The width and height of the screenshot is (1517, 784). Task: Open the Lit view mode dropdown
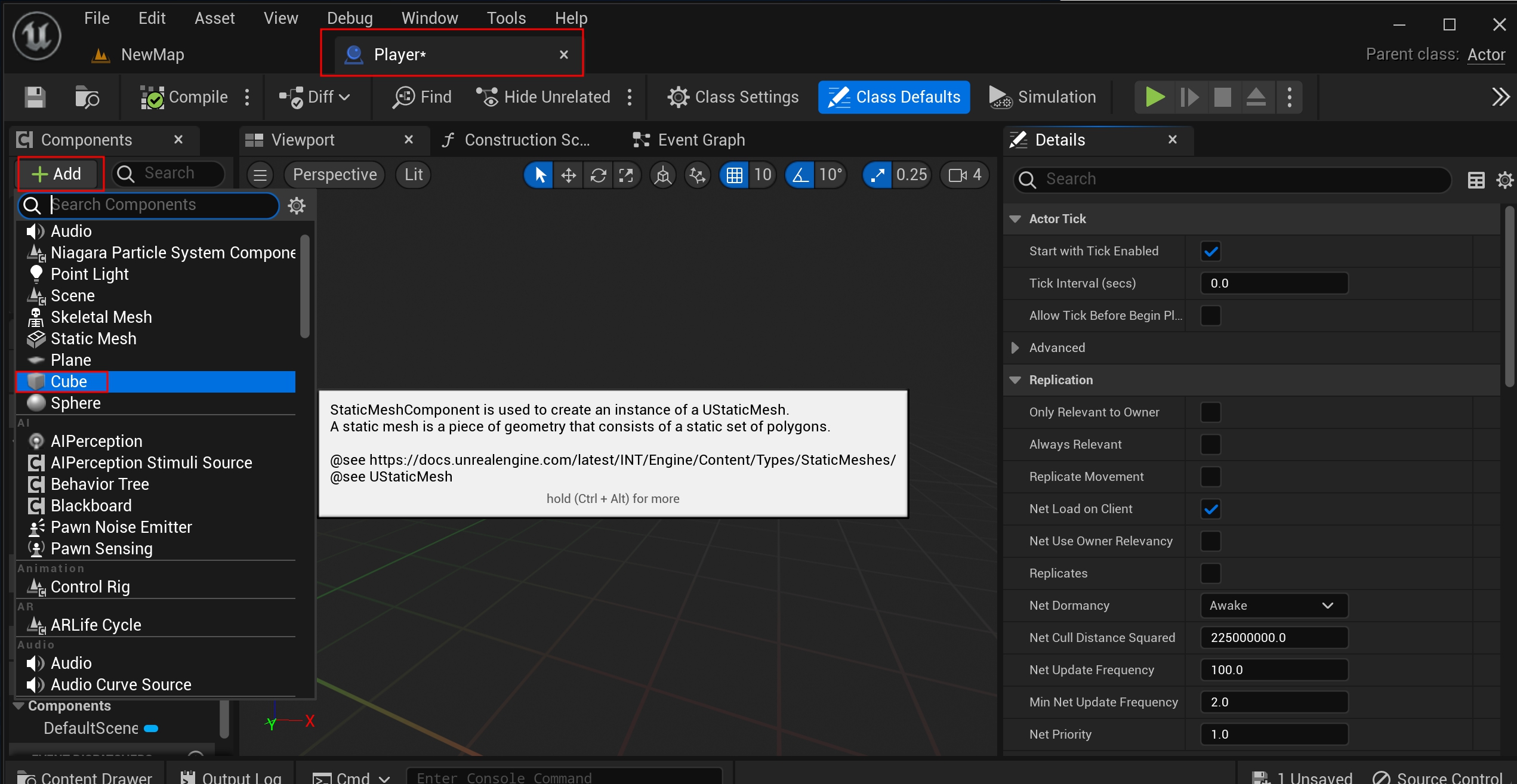tap(414, 175)
